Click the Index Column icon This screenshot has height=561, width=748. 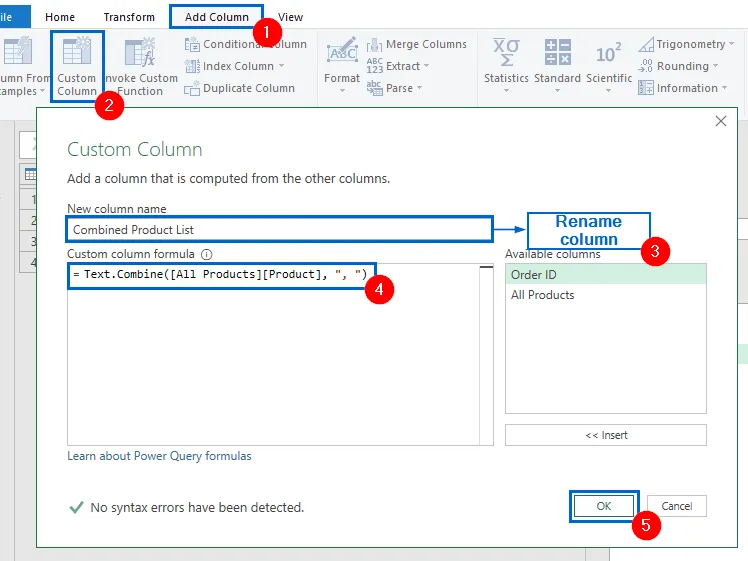[x=192, y=66]
